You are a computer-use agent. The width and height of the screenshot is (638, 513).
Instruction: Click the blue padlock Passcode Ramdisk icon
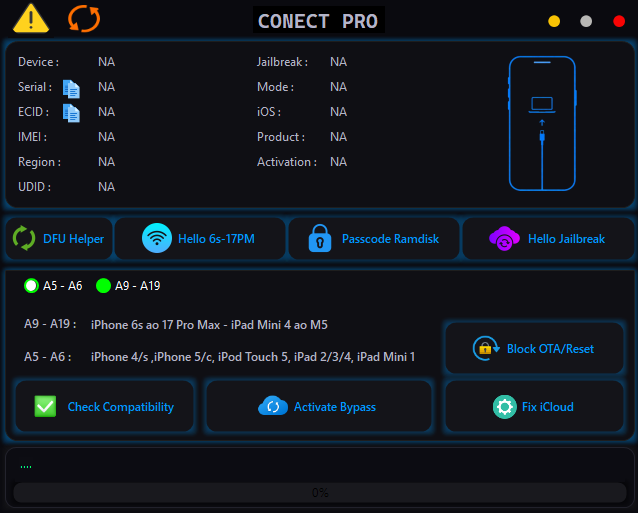coord(320,238)
